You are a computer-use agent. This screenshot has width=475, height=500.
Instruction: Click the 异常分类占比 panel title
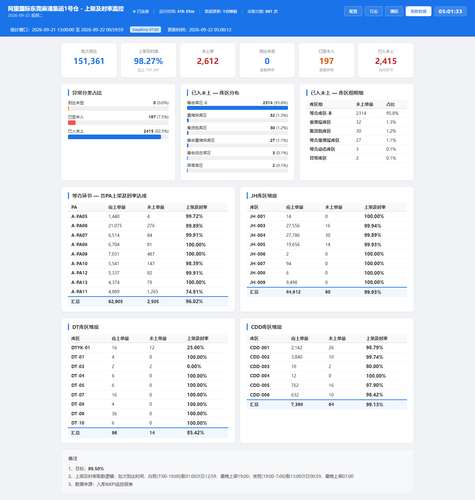click(x=87, y=93)
